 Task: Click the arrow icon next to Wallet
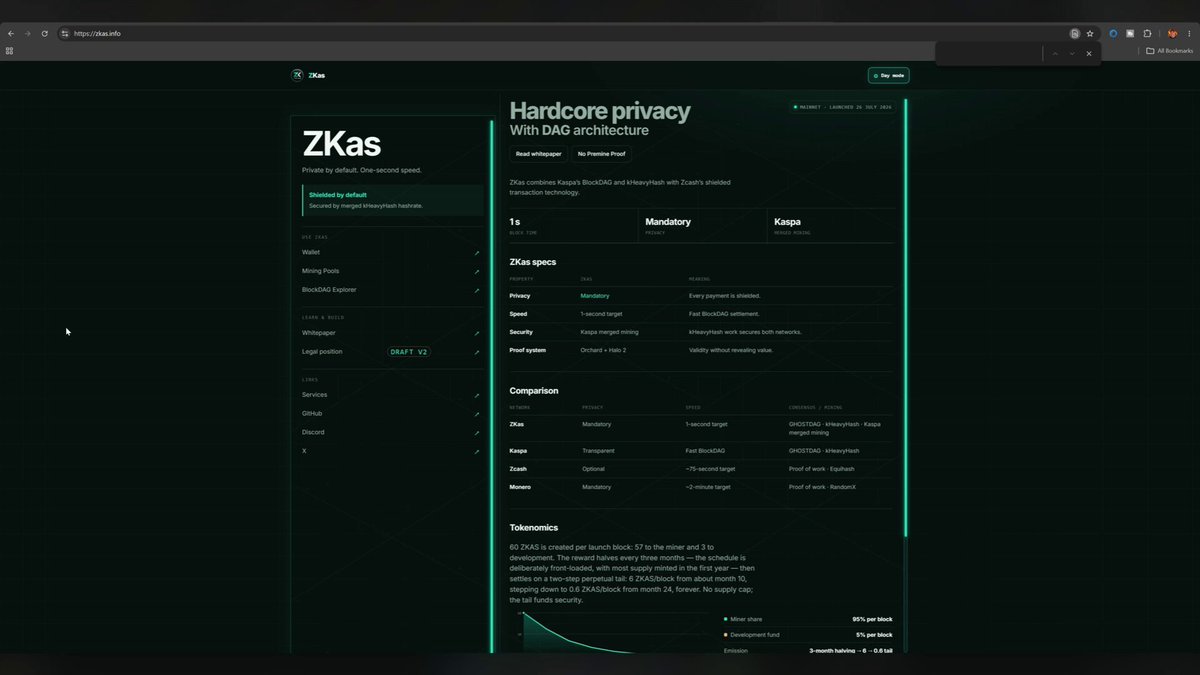(x=477, y=253)
